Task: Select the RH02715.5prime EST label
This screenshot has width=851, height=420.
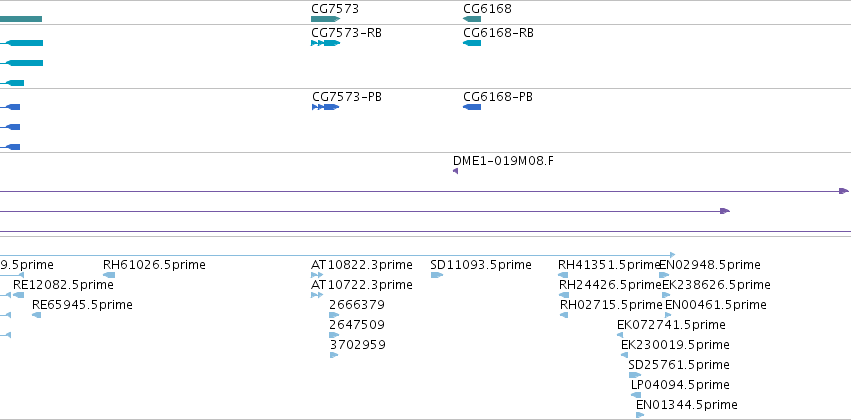Action: coord(611,305)
